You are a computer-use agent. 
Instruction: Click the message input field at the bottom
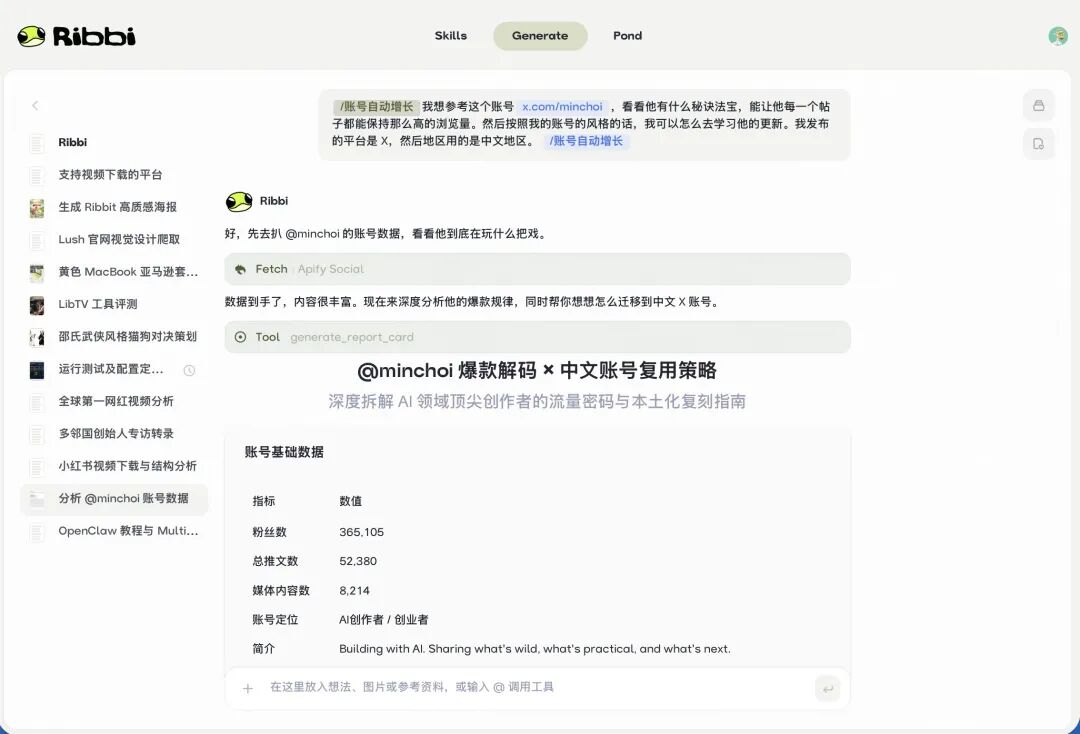[500, 688]
